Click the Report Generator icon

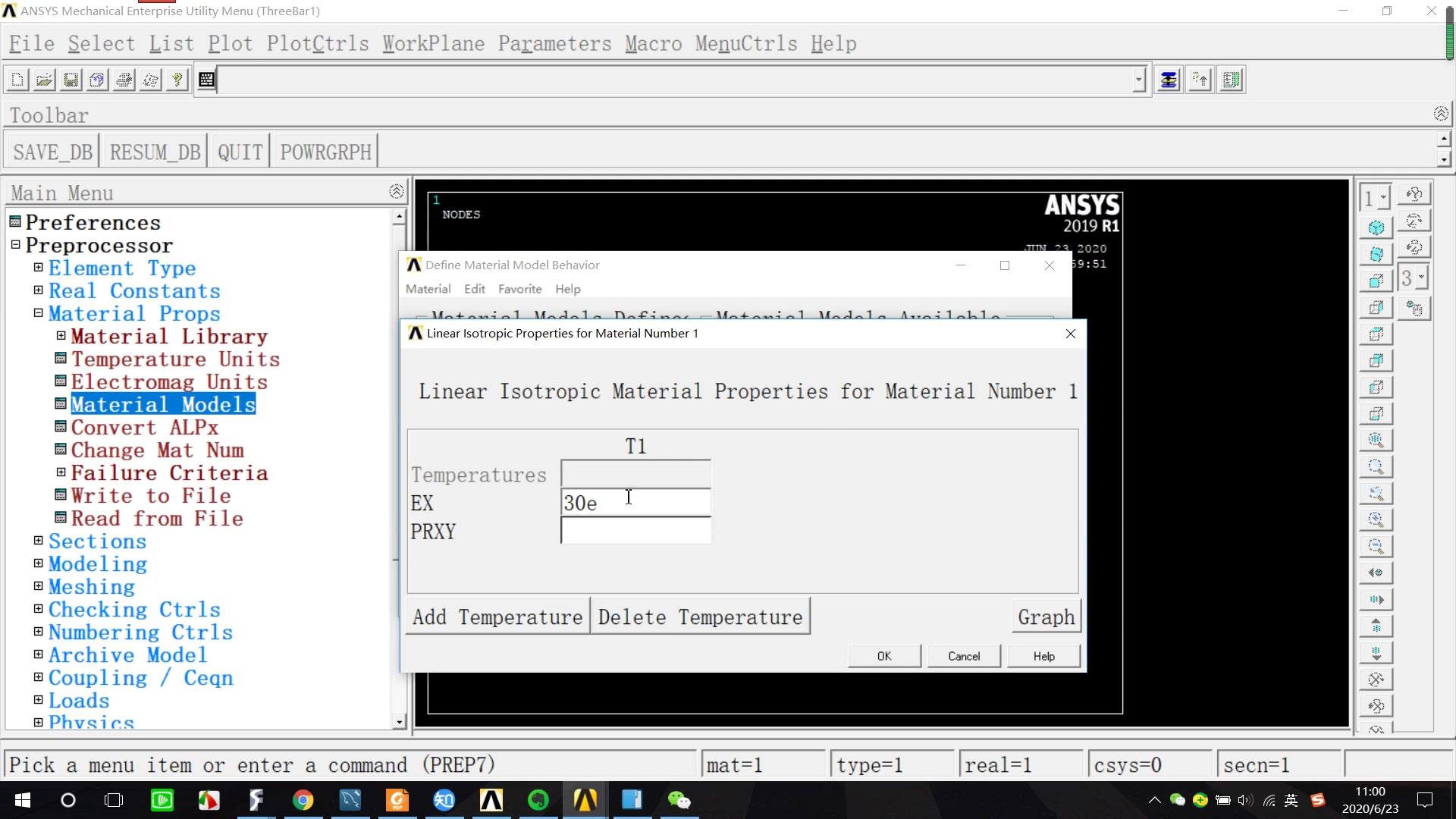point(151,80)
